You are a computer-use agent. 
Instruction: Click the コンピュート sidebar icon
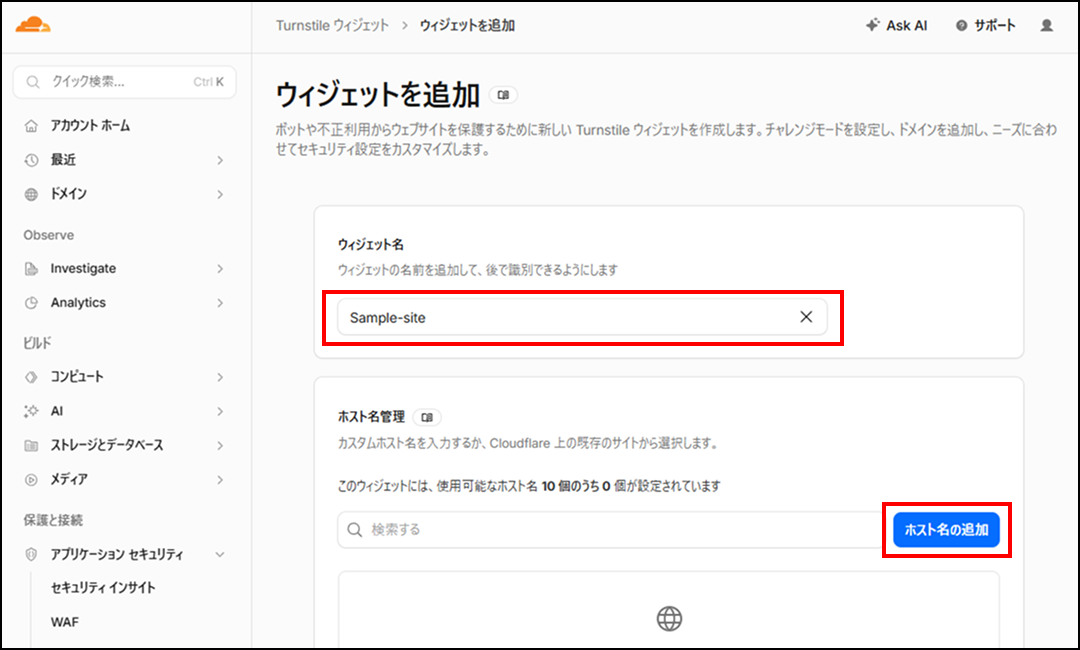click(31, 377)
